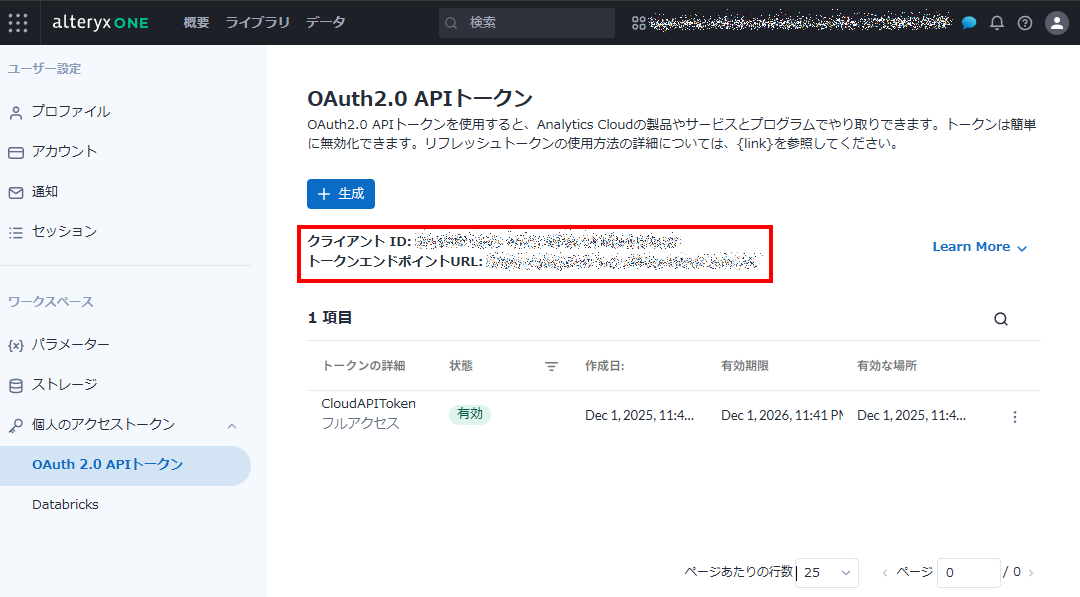This screenshot has height=597, width=1080.
Task: Open rows per page dropdown
Action: coord(828,572)
